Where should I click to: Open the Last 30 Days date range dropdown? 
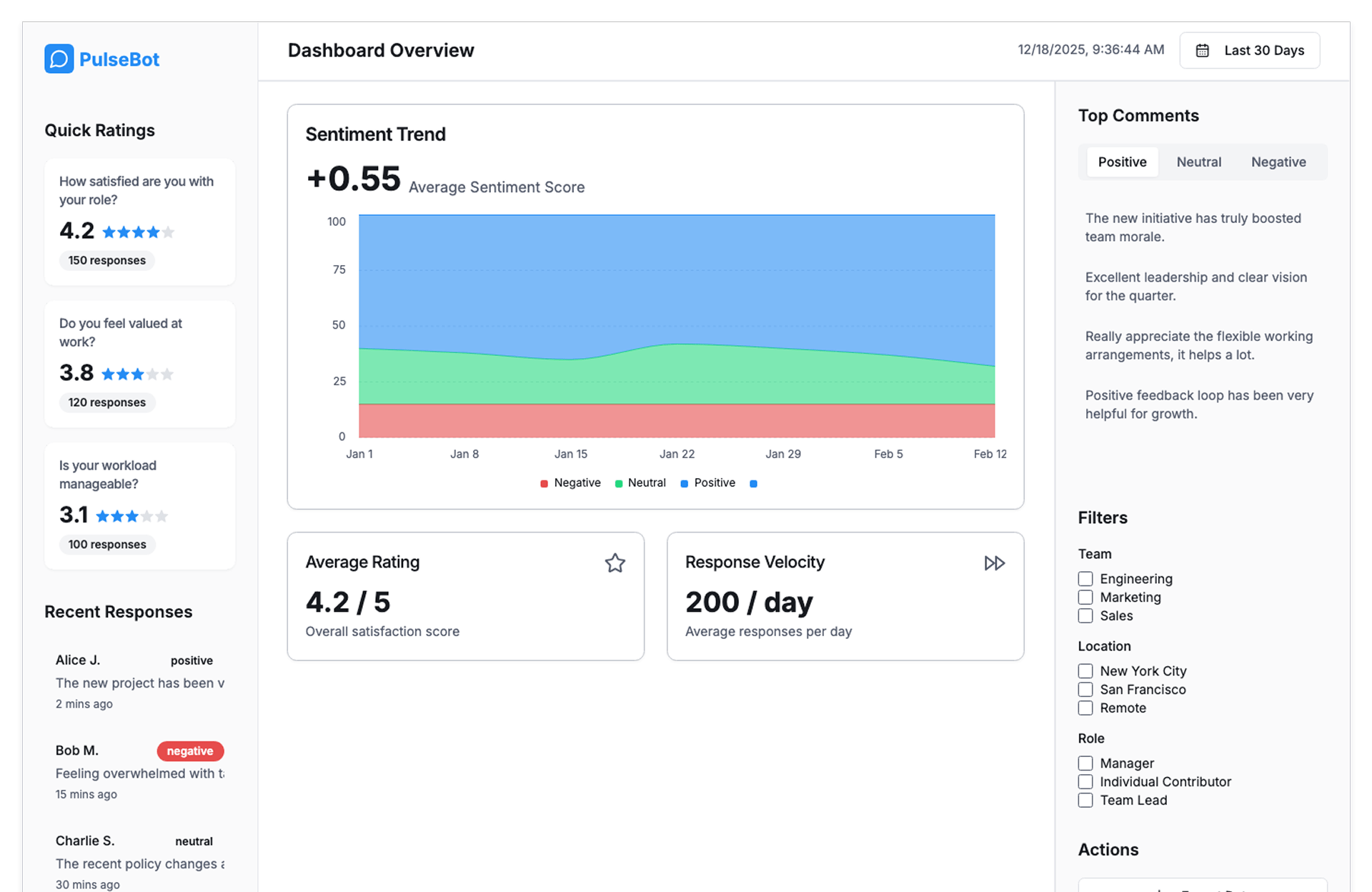click(1249, 51)
